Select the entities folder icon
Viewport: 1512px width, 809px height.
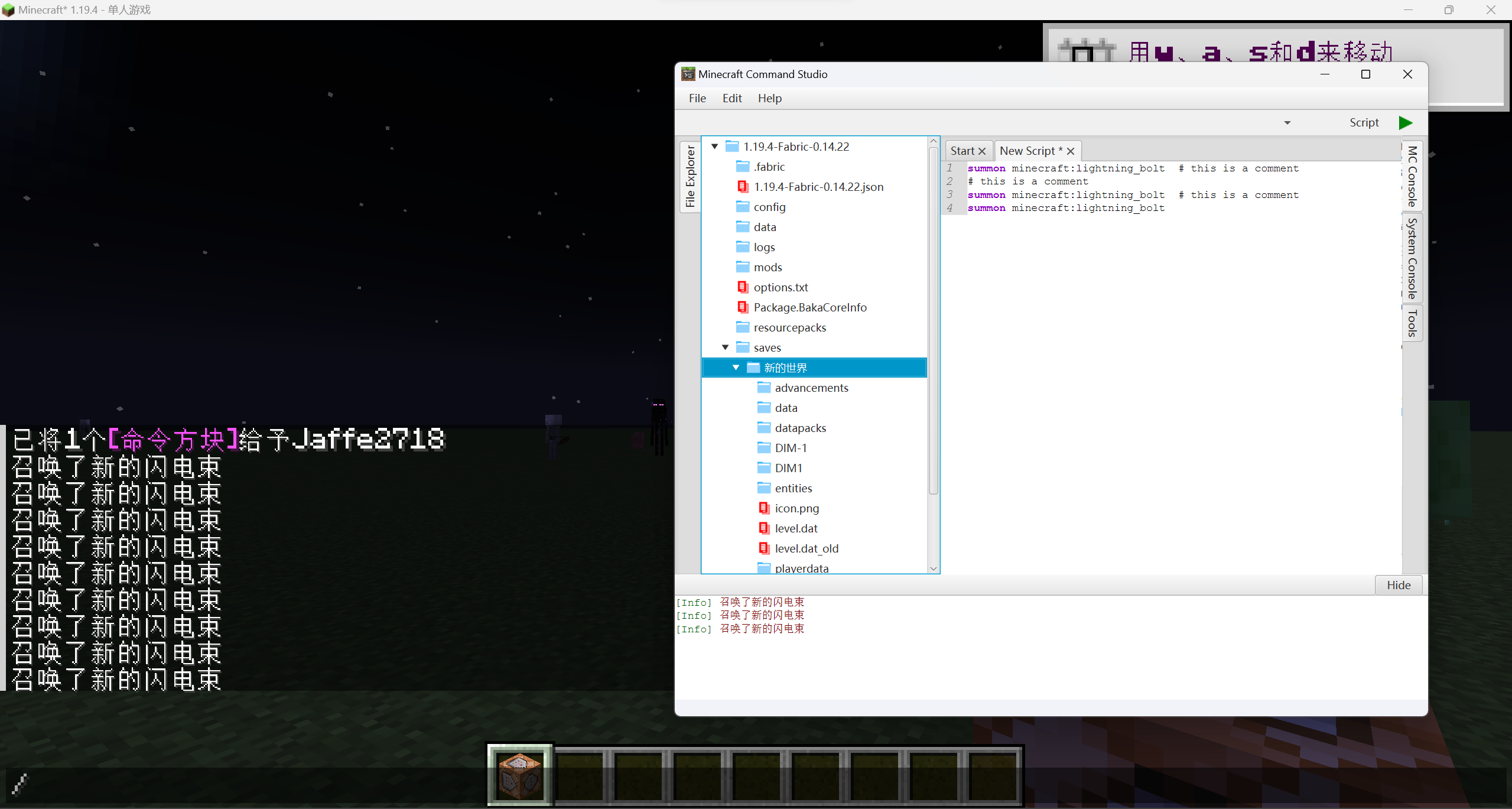(x=764, y=488)
